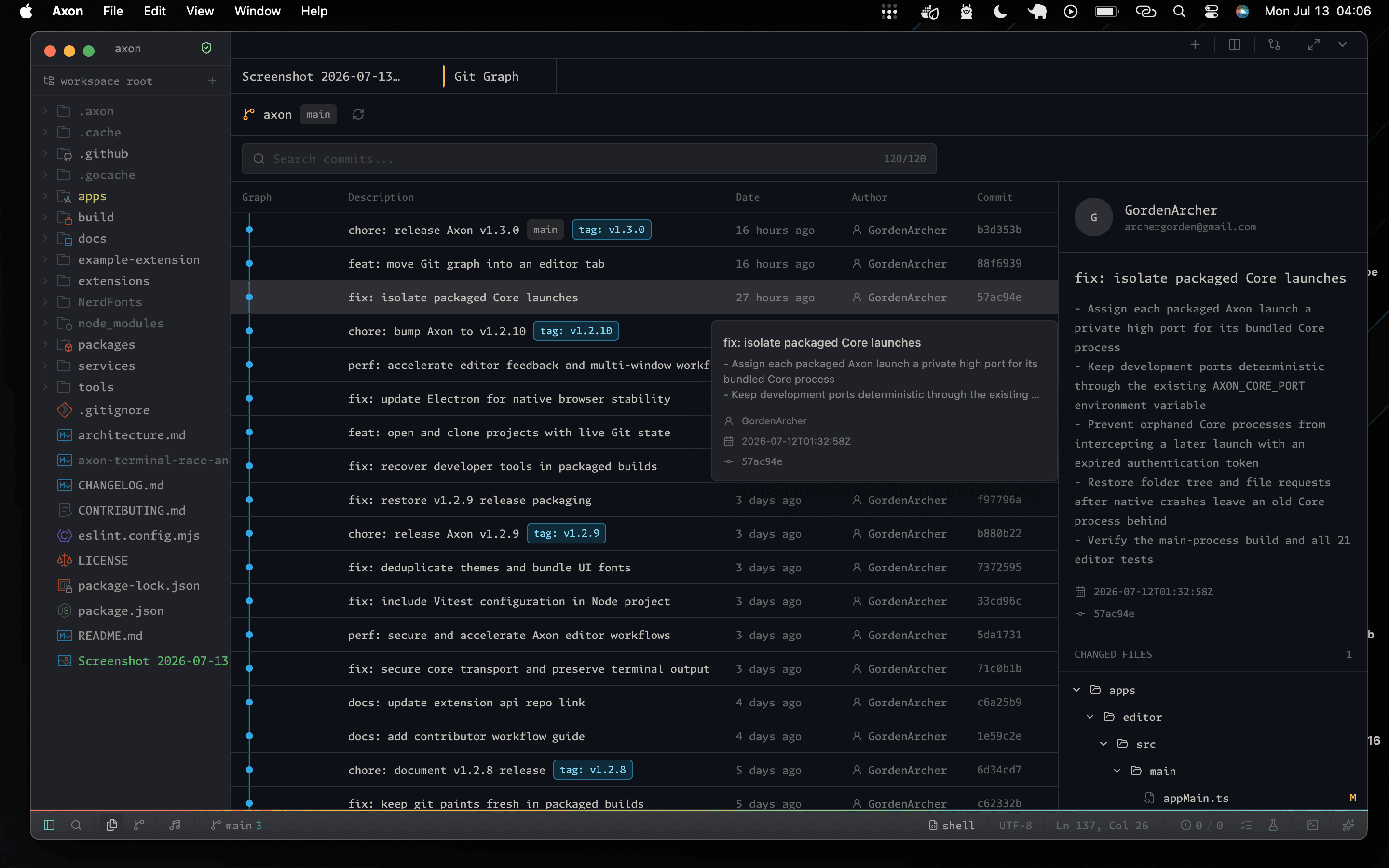Open the terminal panel icon in status bar
Screen dimensions: 1389x868
pyautogui.click(x=1313, y=825)
